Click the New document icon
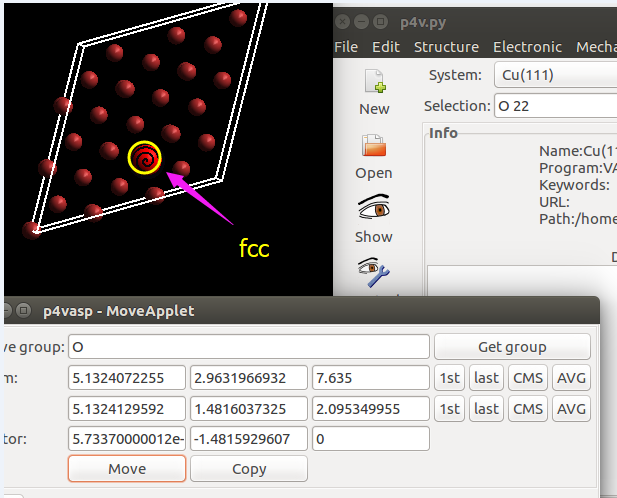 point(374,82)
